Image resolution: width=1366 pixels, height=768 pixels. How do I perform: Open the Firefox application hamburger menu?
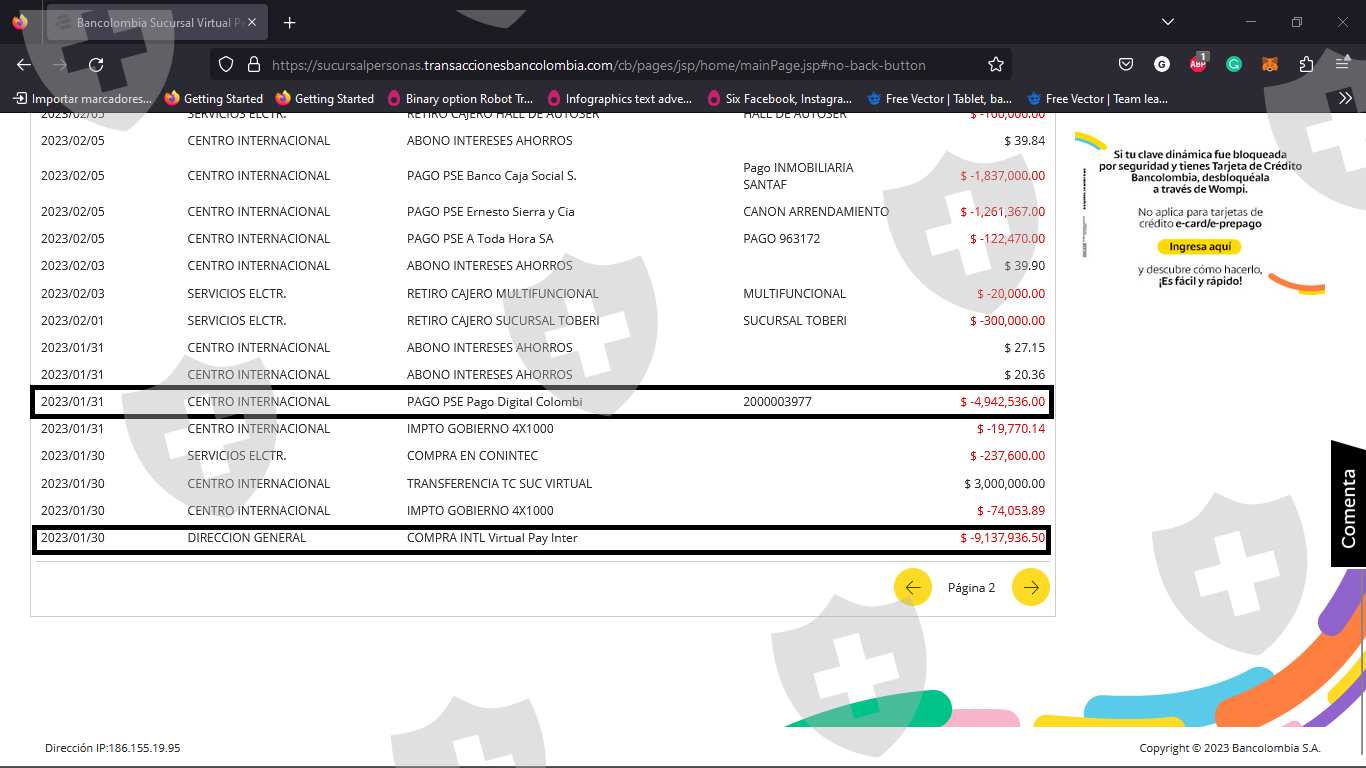[1342, 65]
